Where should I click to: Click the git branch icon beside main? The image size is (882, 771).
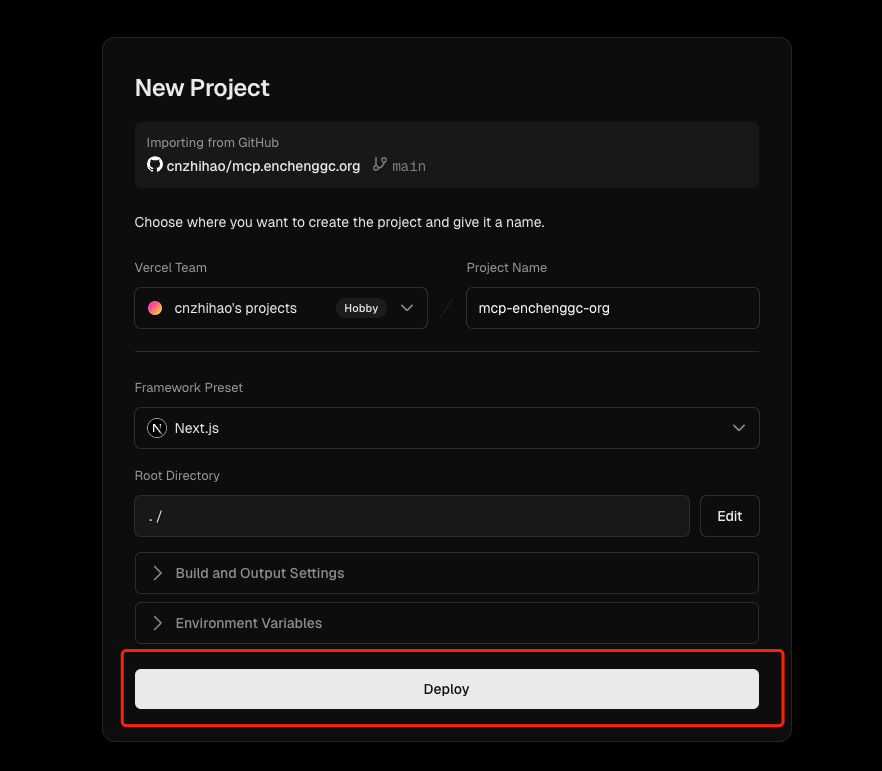[380, 165]
